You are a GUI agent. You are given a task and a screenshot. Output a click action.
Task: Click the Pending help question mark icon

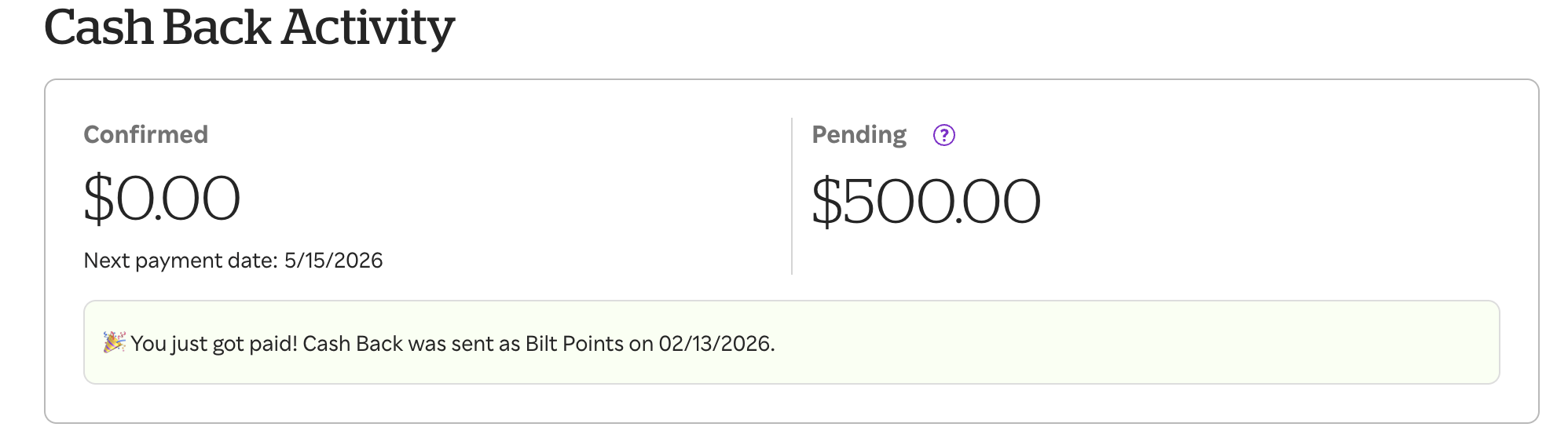(x=943, y=135)
